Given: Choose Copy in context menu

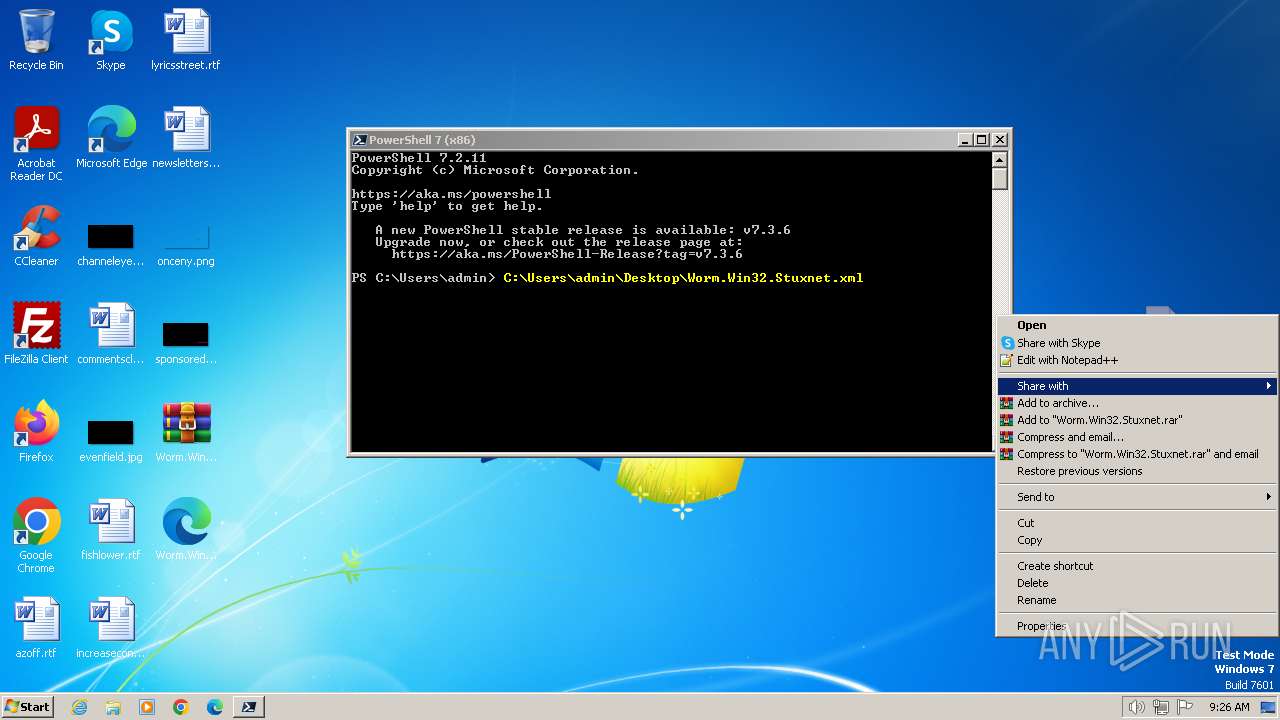Looking at the screenshot, I should (x=1137, y=540).
